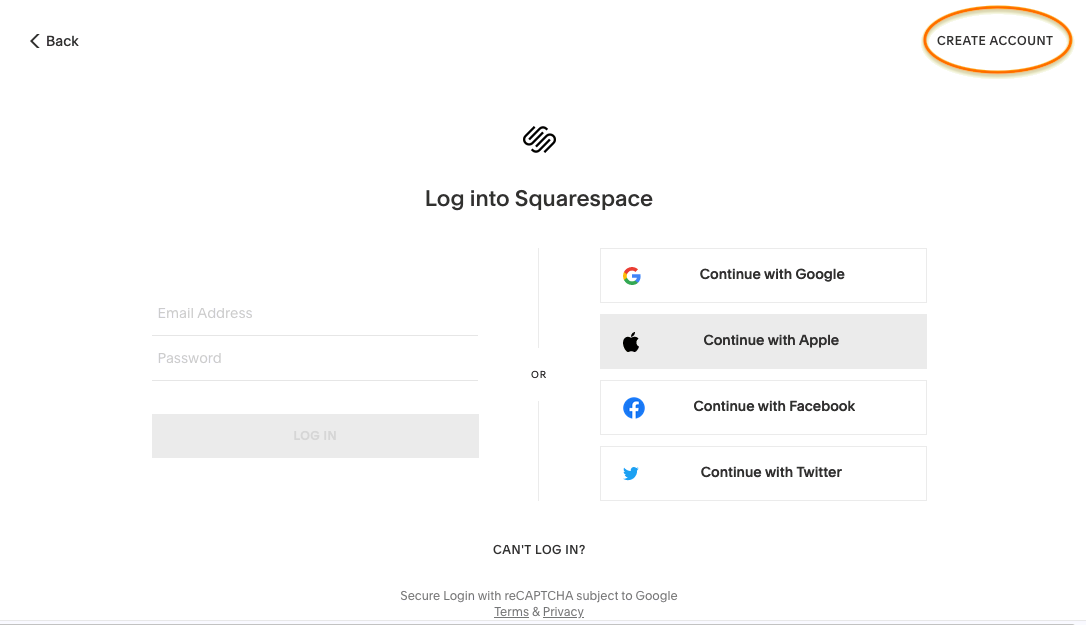The image size is (1086, 625).
Task: Click the Log into Squarespace heading
Action: tap(539, 199)
